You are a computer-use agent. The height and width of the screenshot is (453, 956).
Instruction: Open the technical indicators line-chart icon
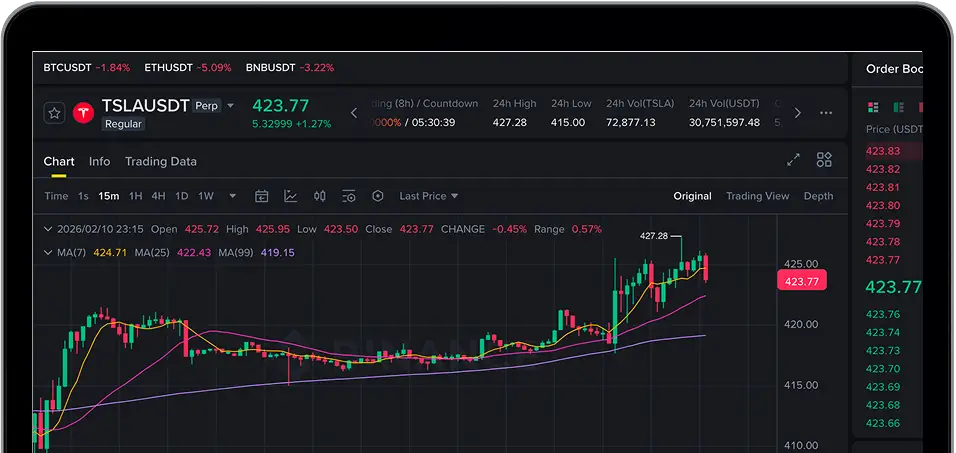[x=291, y=196]
